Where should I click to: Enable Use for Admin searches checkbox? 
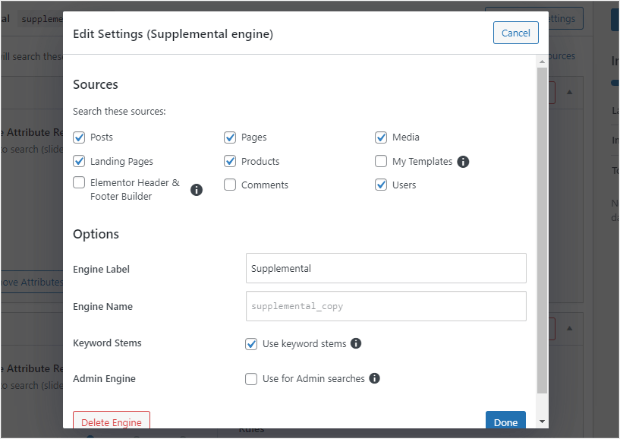tap(251, 379)
